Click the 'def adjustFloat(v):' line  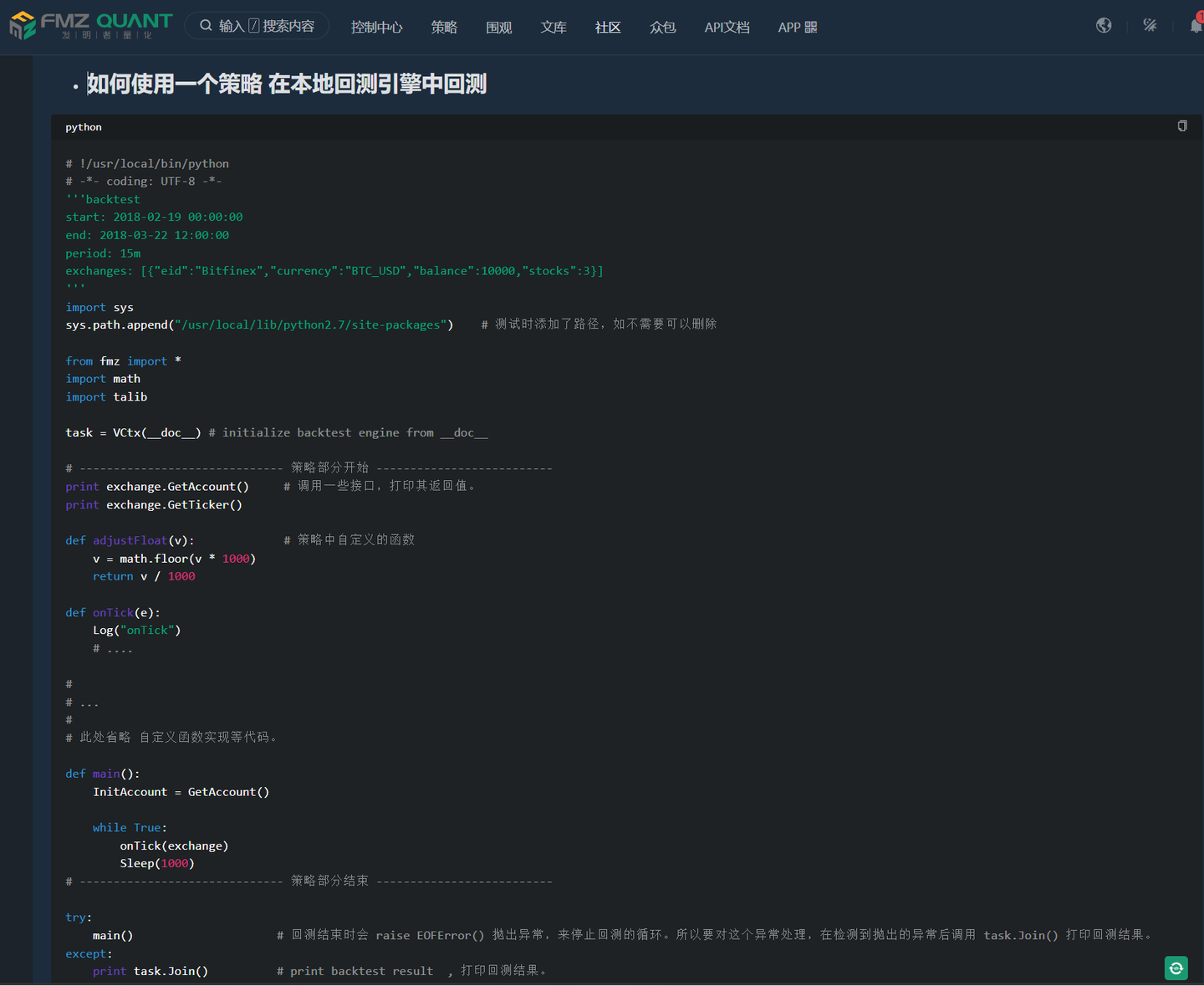coord(130,540)
